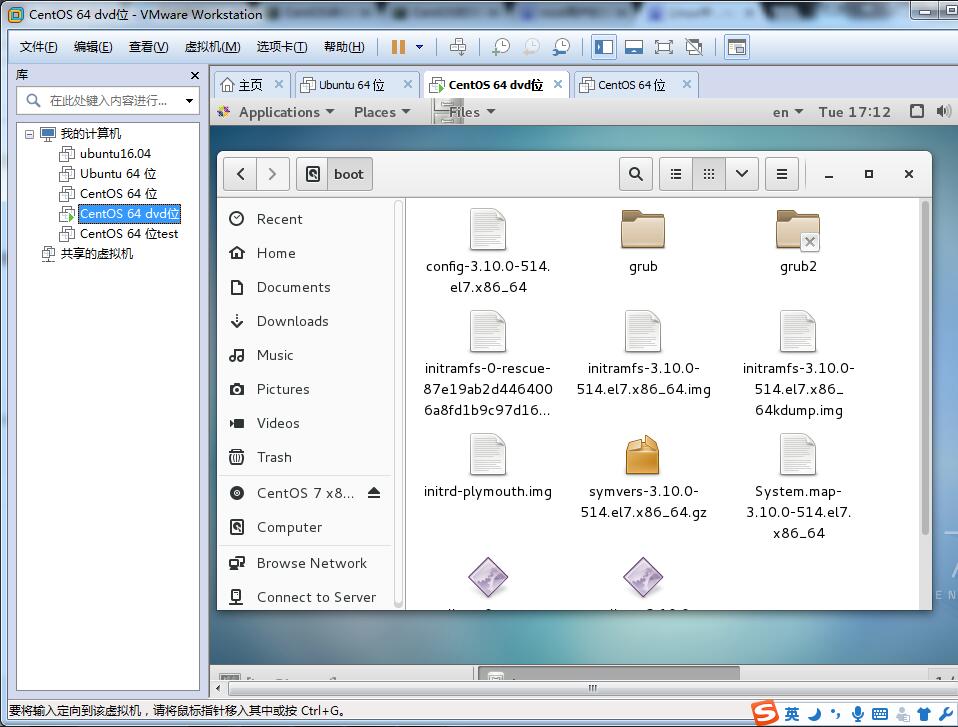The width and height of the screenshot is (958, 727).
Task: Select the grub folder
Action: coord(643,241)
